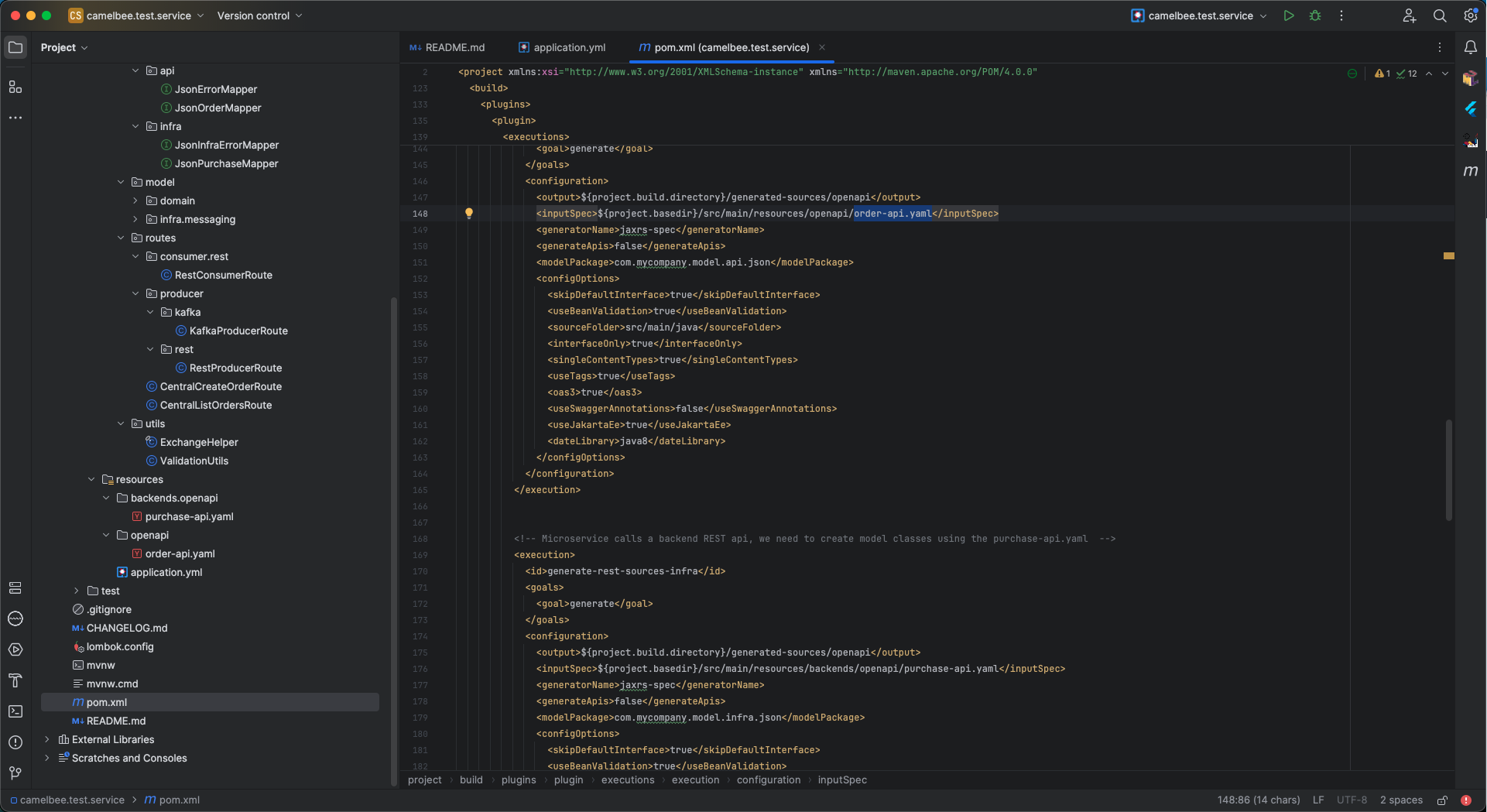
Task: Open the Structure tool window
Action: point(15,87)
